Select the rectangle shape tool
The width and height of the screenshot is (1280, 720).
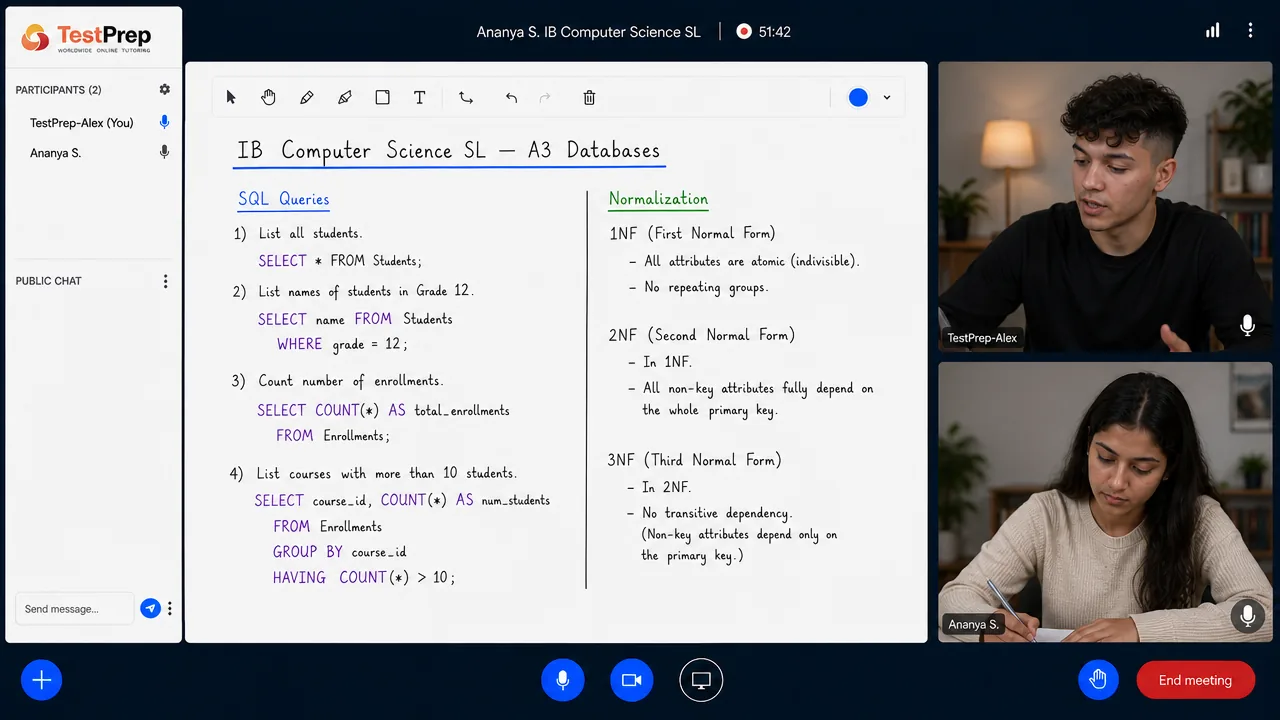382,97
